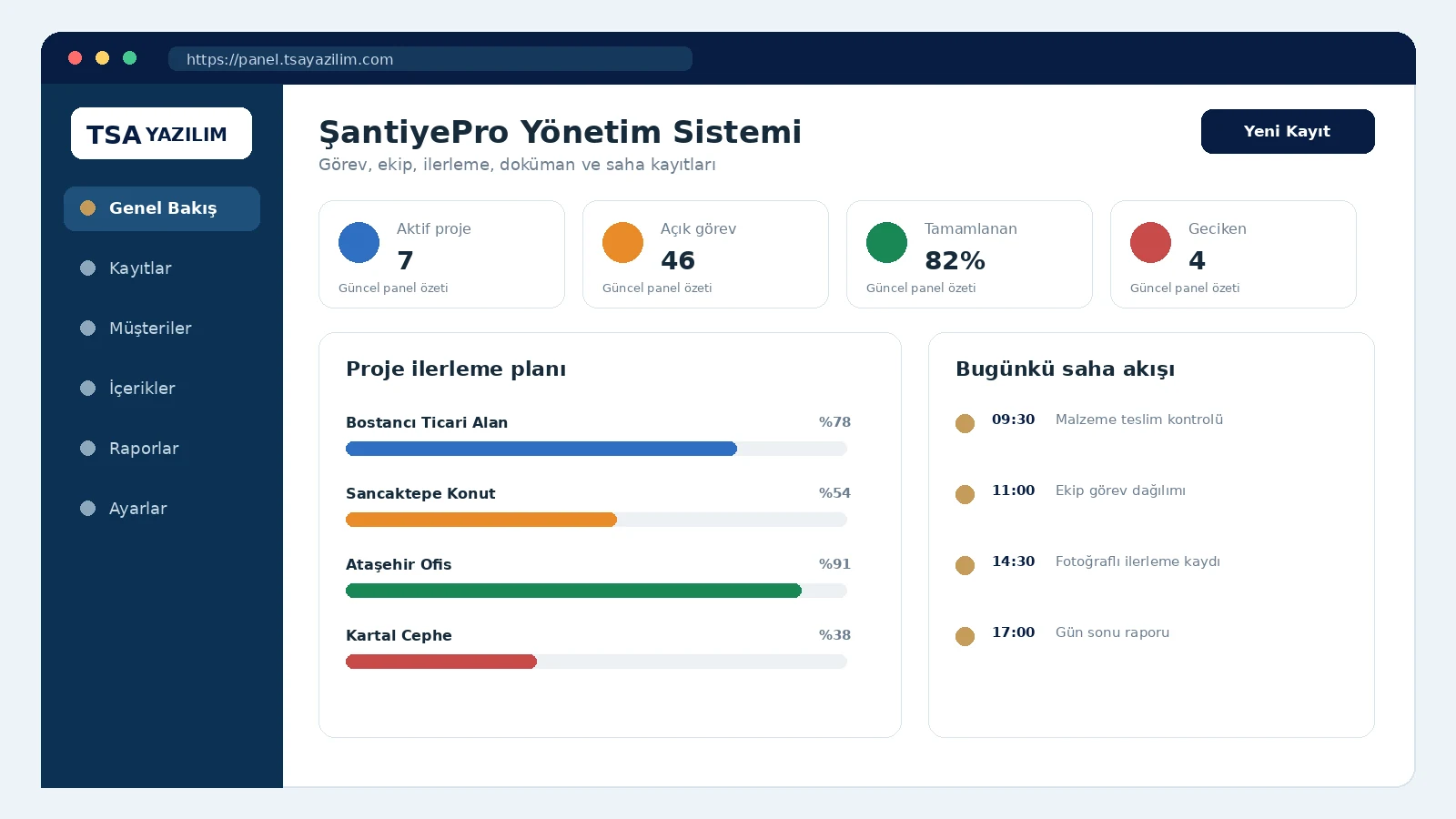Click the Yeni Kayıt button
Viewport: 1456px width, 819px height.
point(1288,131)
